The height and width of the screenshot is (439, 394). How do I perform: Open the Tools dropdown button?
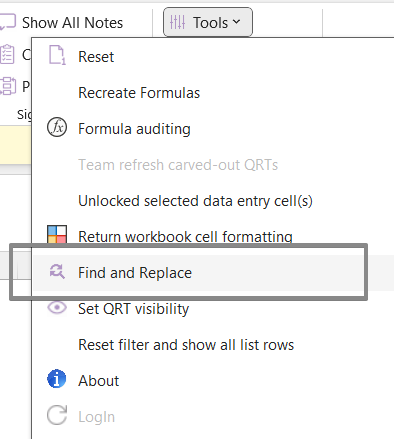point(208,22)
